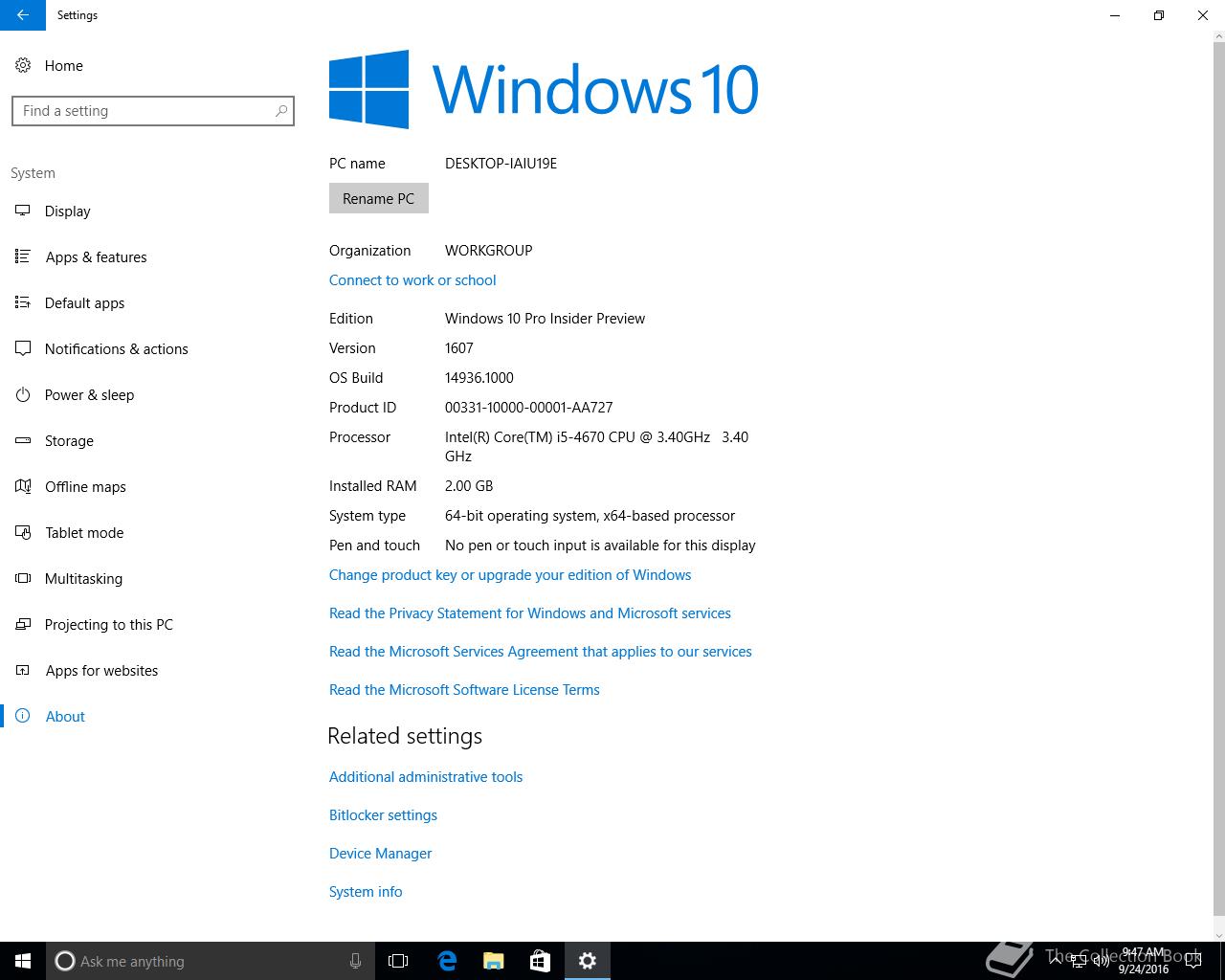Click the Installed RAM value 2.00 GB
The height and width of the screenshot is (980, 1225).
[x=469, y=486]
